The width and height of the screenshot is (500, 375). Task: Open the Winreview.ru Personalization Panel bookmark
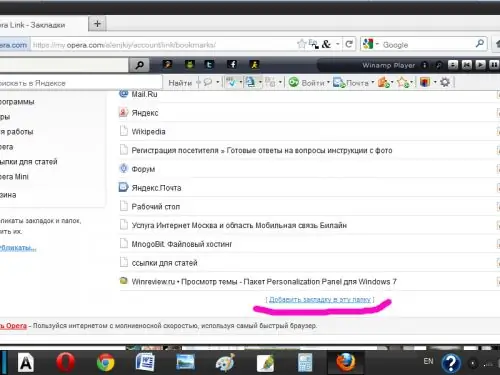click(264, 282)
